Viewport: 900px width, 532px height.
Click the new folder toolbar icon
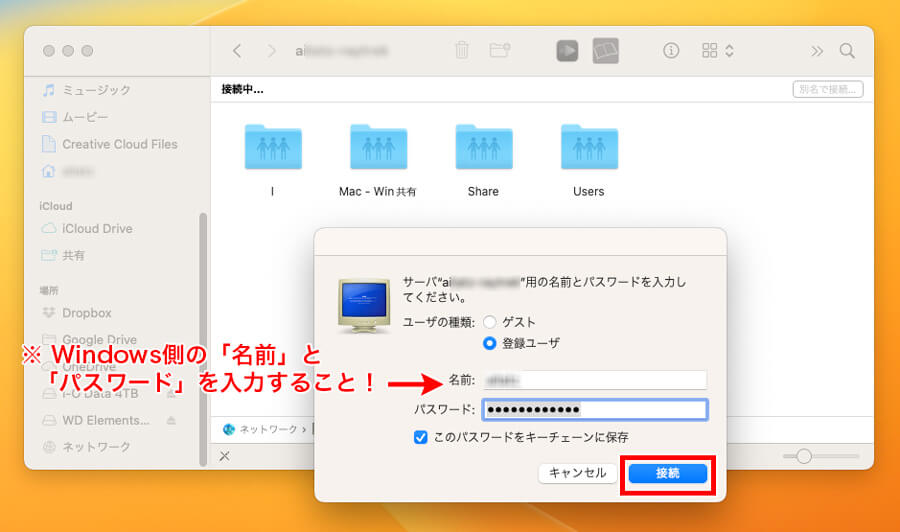pyautogui.click(x=500, y=51)
